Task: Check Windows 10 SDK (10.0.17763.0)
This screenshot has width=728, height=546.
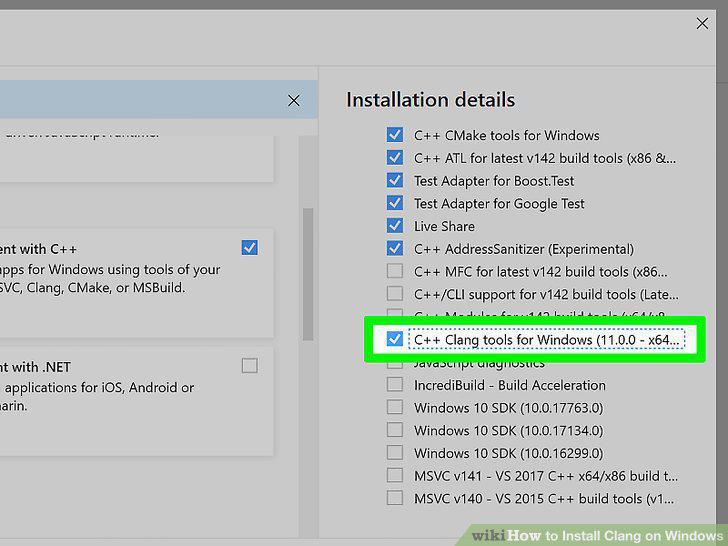Action: point(395,408)
